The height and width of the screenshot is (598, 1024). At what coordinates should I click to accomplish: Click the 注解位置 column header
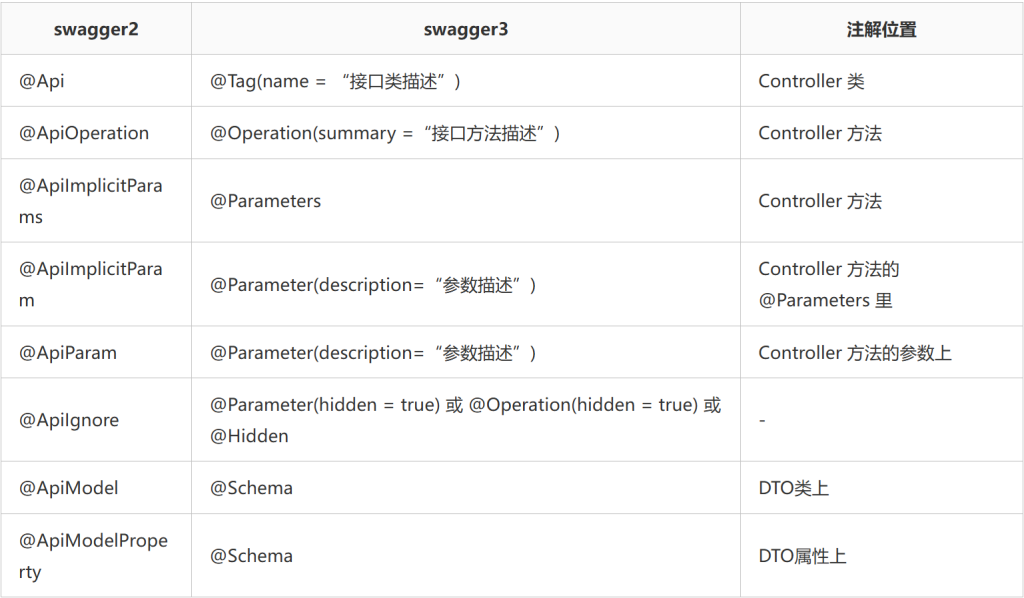pos(882,29)
